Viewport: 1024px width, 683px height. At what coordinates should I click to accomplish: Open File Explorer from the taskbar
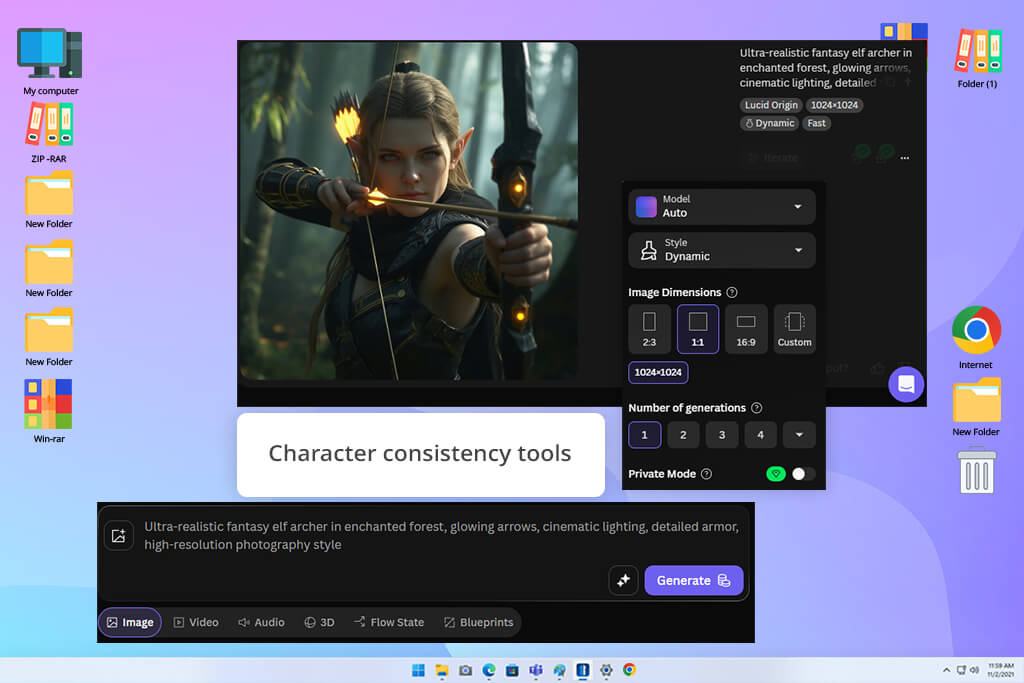coord(442,670)
